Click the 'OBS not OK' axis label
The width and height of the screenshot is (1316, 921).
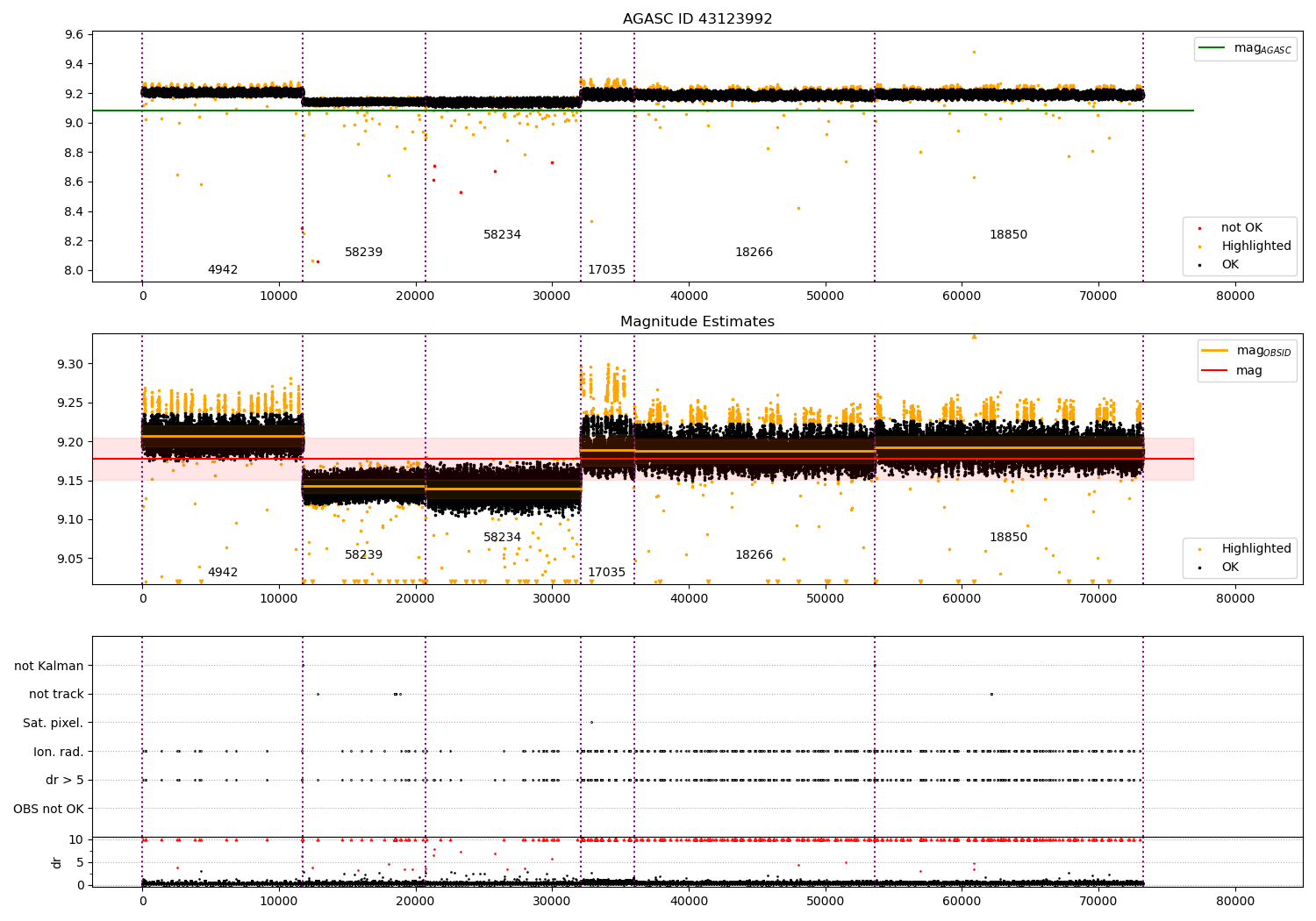(x=49, y=810)
